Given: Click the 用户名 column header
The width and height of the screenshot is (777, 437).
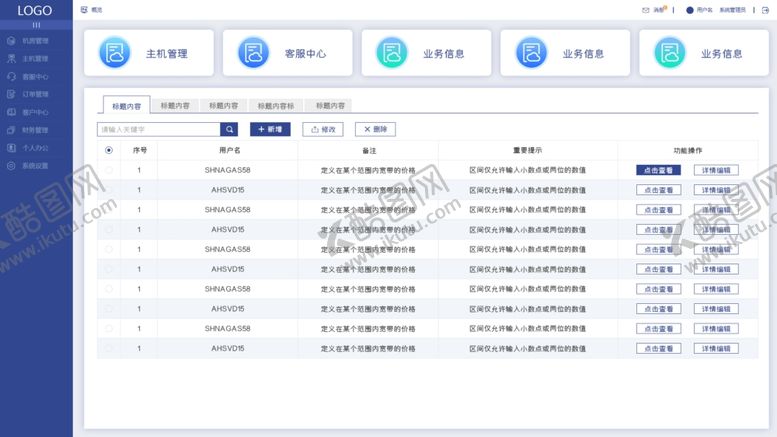Looking at the screenshot, I should (229, 150).
